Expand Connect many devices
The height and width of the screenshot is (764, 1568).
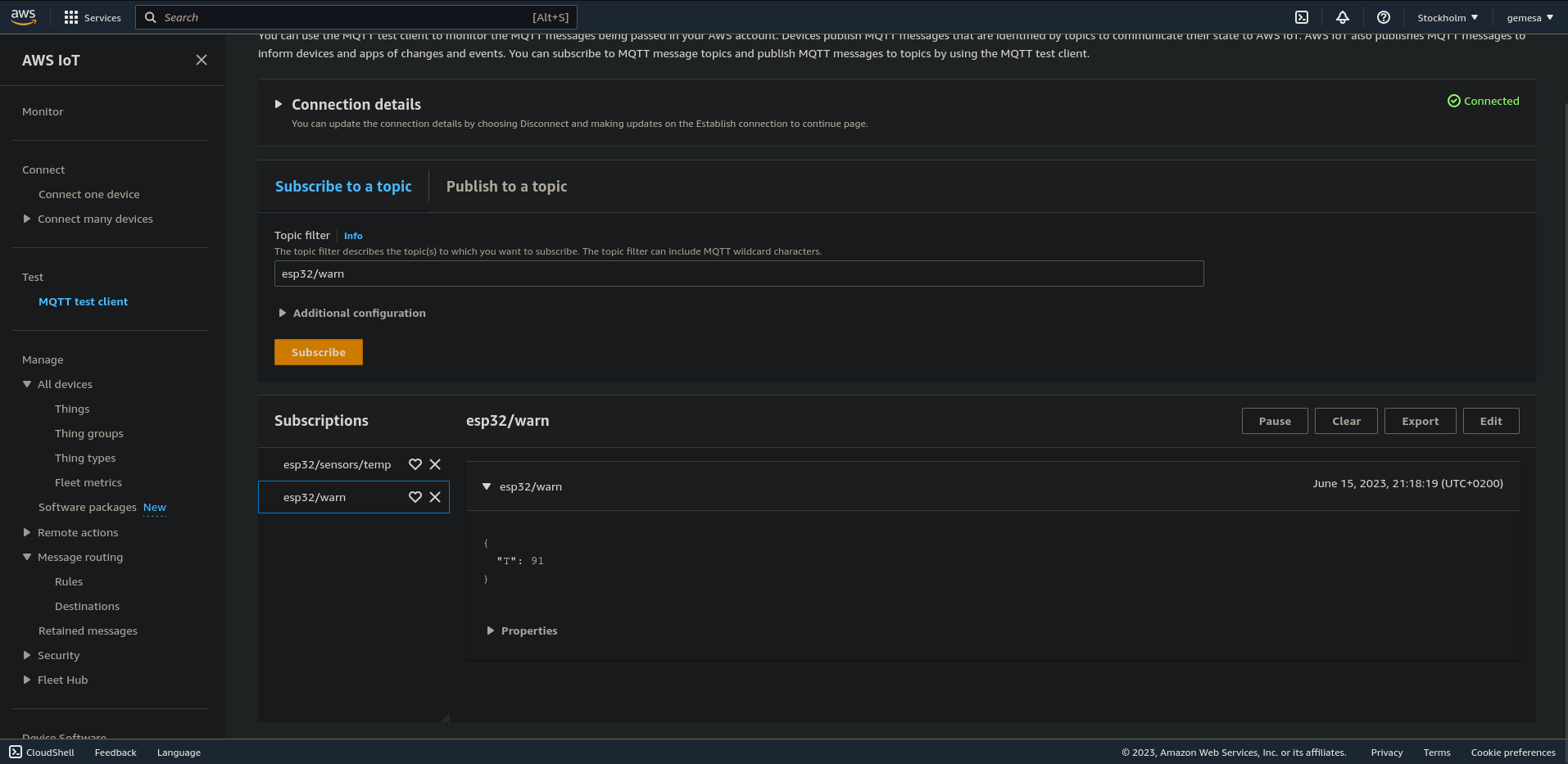(27, 219)
